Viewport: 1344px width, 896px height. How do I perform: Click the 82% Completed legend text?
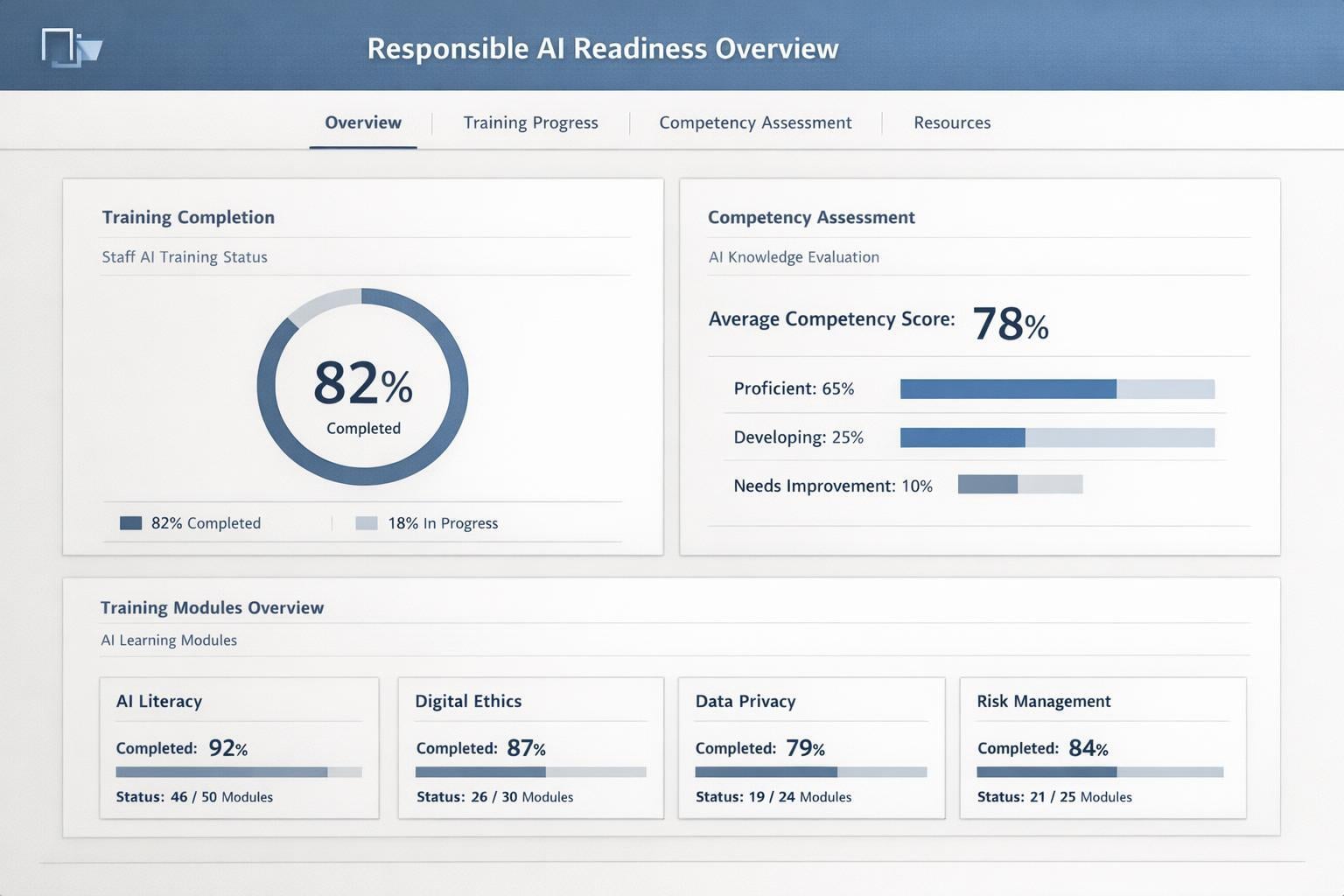(x=206, y=523)
